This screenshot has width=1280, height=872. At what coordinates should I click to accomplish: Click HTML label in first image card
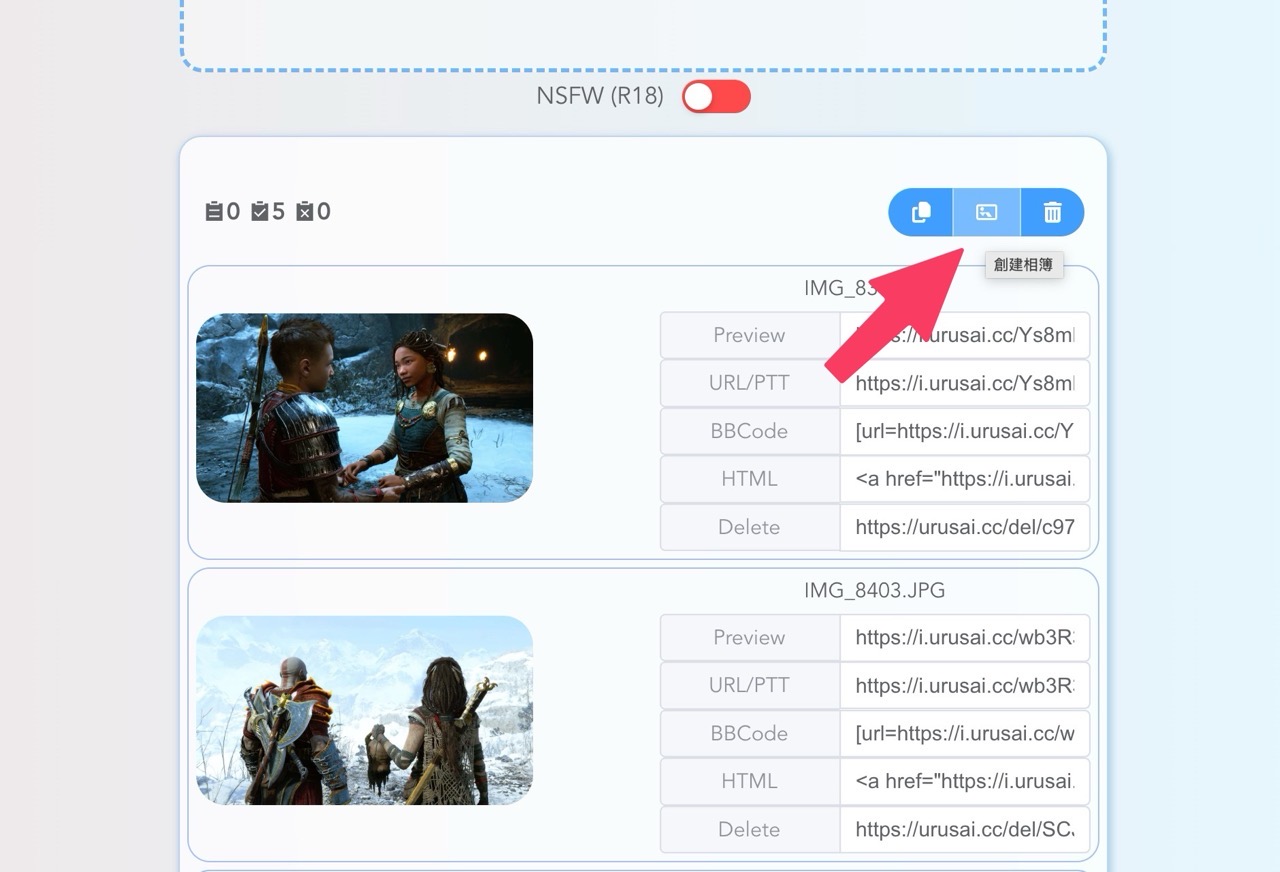point(749,479)
